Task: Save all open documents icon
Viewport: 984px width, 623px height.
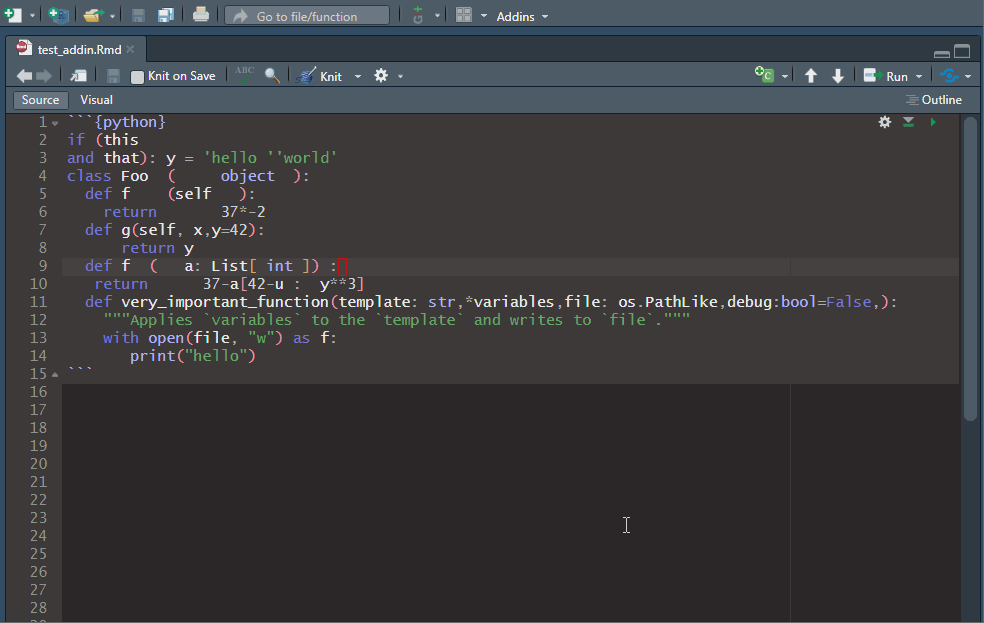Action: (x=166, y=15)
